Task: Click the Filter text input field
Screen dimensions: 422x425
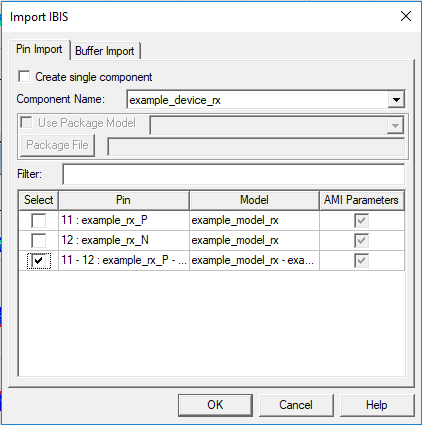Action: click(234, 174)
